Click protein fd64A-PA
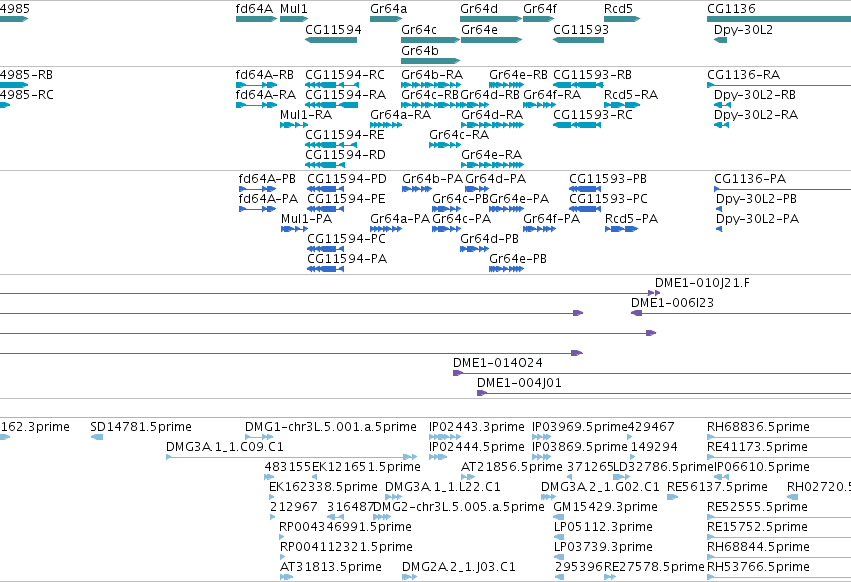 coord(257,209)
